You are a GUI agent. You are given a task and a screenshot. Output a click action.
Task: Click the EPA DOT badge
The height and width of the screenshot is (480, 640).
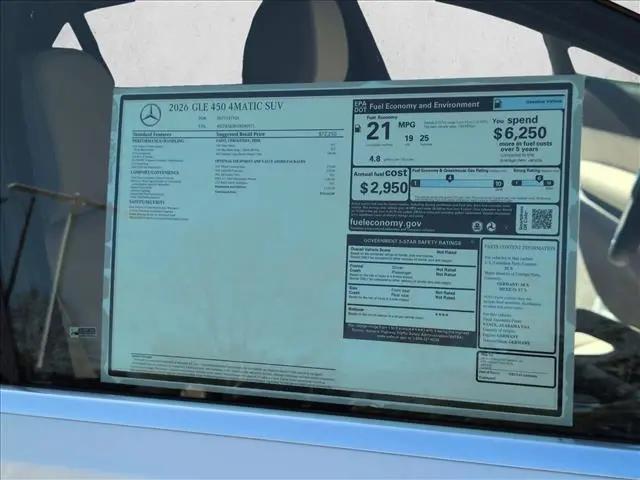[360, 107]
